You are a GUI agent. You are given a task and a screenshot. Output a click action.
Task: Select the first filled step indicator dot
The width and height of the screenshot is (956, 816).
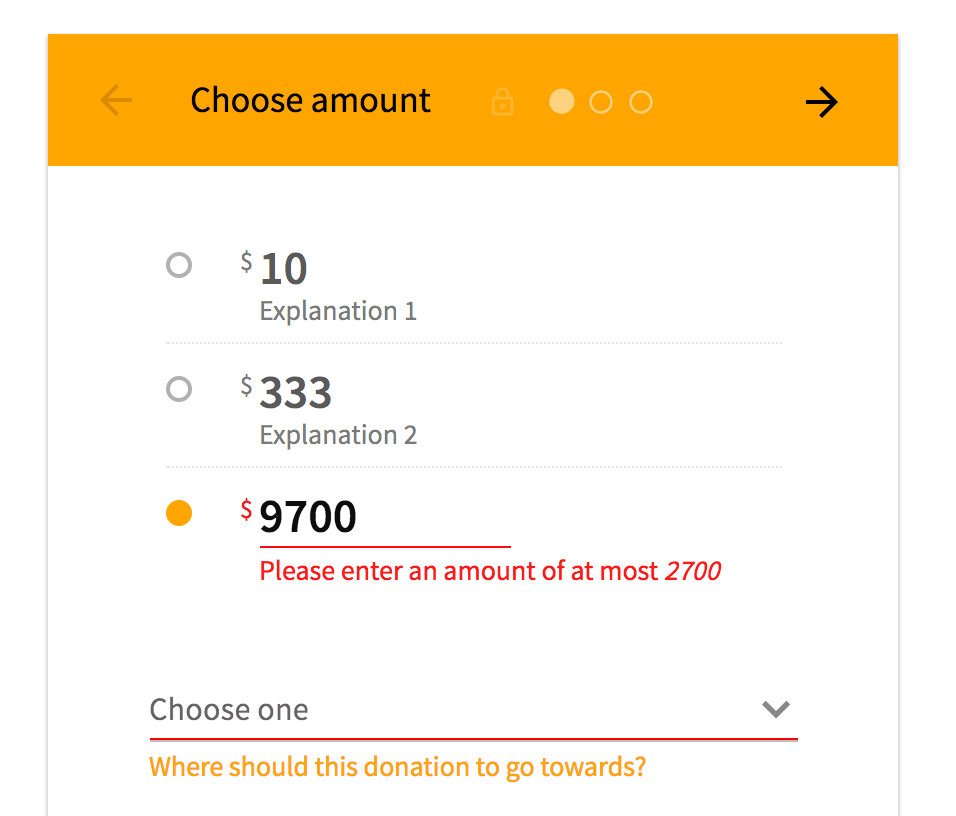click(x=562, y=102)
